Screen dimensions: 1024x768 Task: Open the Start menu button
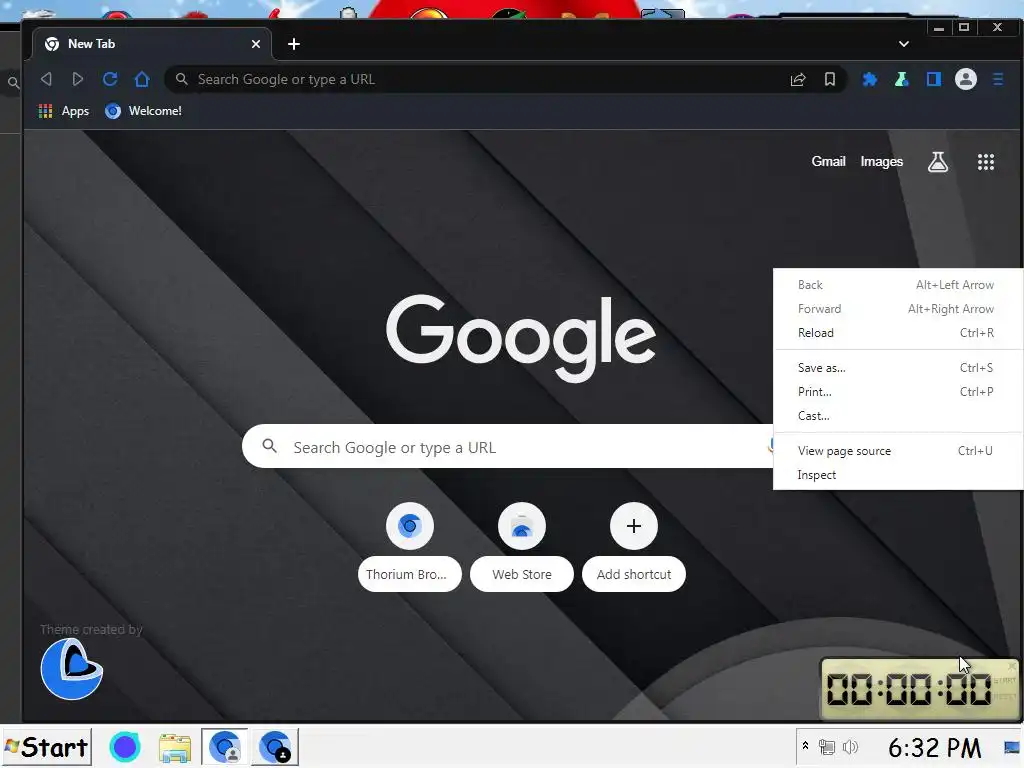point(47,747)
